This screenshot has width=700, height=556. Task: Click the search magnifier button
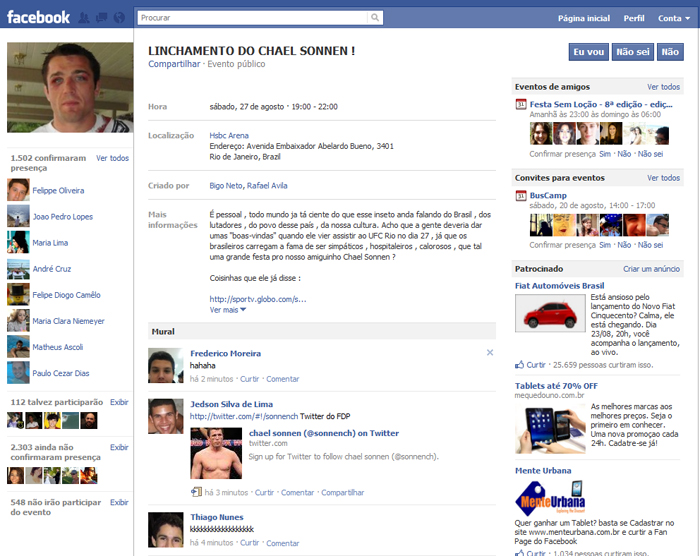tap(375, 17)
